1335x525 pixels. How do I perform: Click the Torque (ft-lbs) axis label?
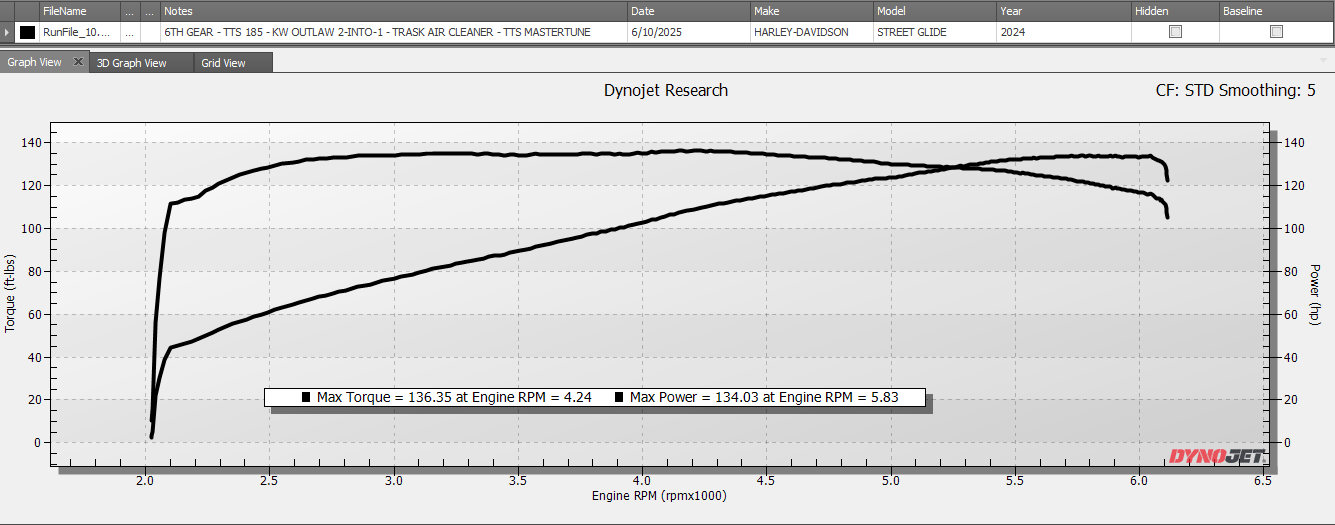pos(11,294)
